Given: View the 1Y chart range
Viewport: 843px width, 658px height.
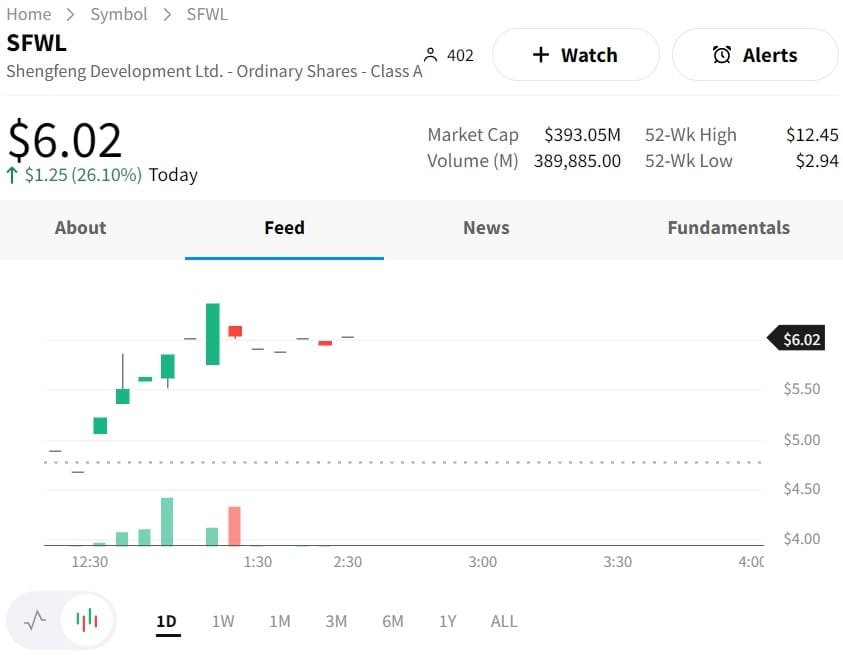Looking at the screenshot, I should [447, 621].
